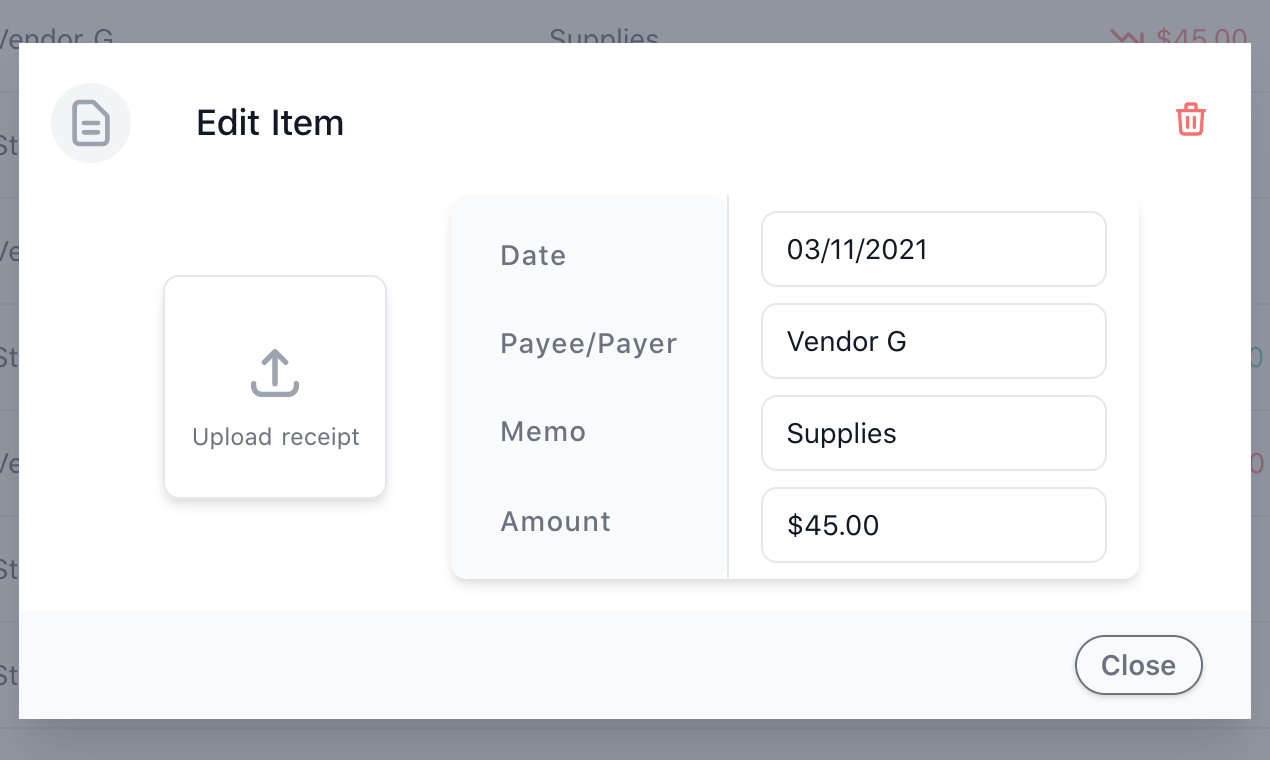Click the Edit Item heading
1270x760 pixels.
tap(270, 123)
